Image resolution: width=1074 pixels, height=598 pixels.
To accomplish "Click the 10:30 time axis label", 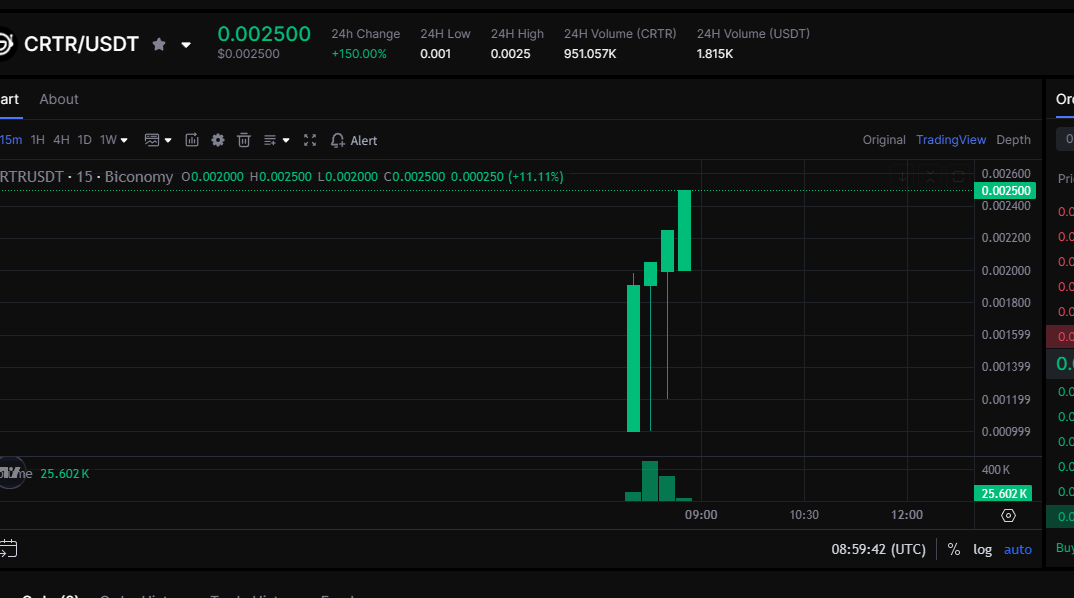I will click(x=803, y=515).
